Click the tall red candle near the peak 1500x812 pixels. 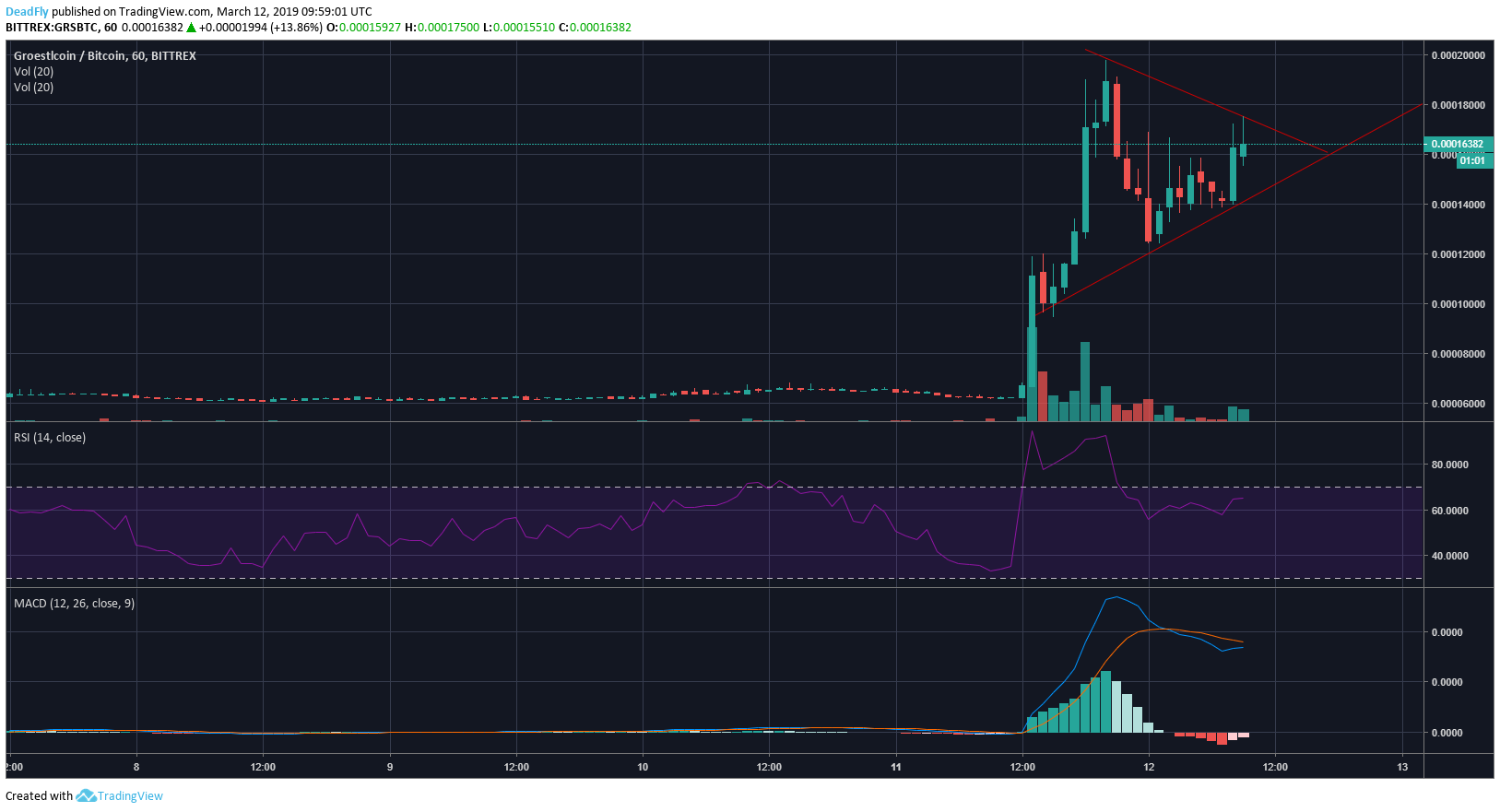point(1116,120)
